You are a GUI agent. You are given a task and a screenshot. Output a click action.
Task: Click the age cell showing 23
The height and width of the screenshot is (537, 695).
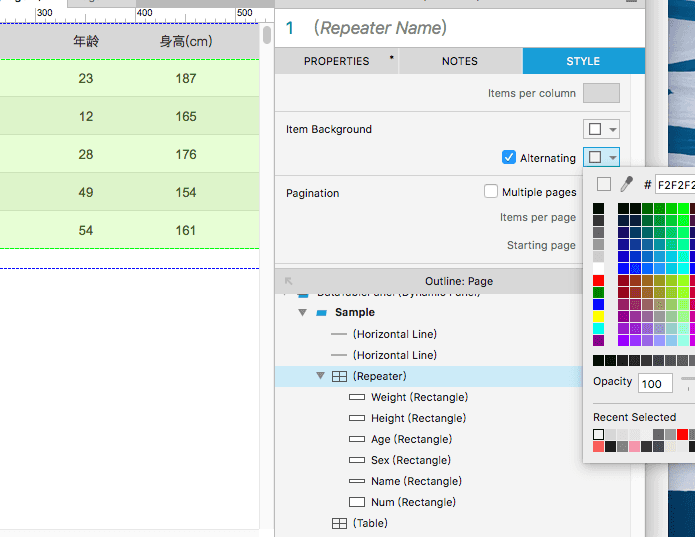(86, 78)
